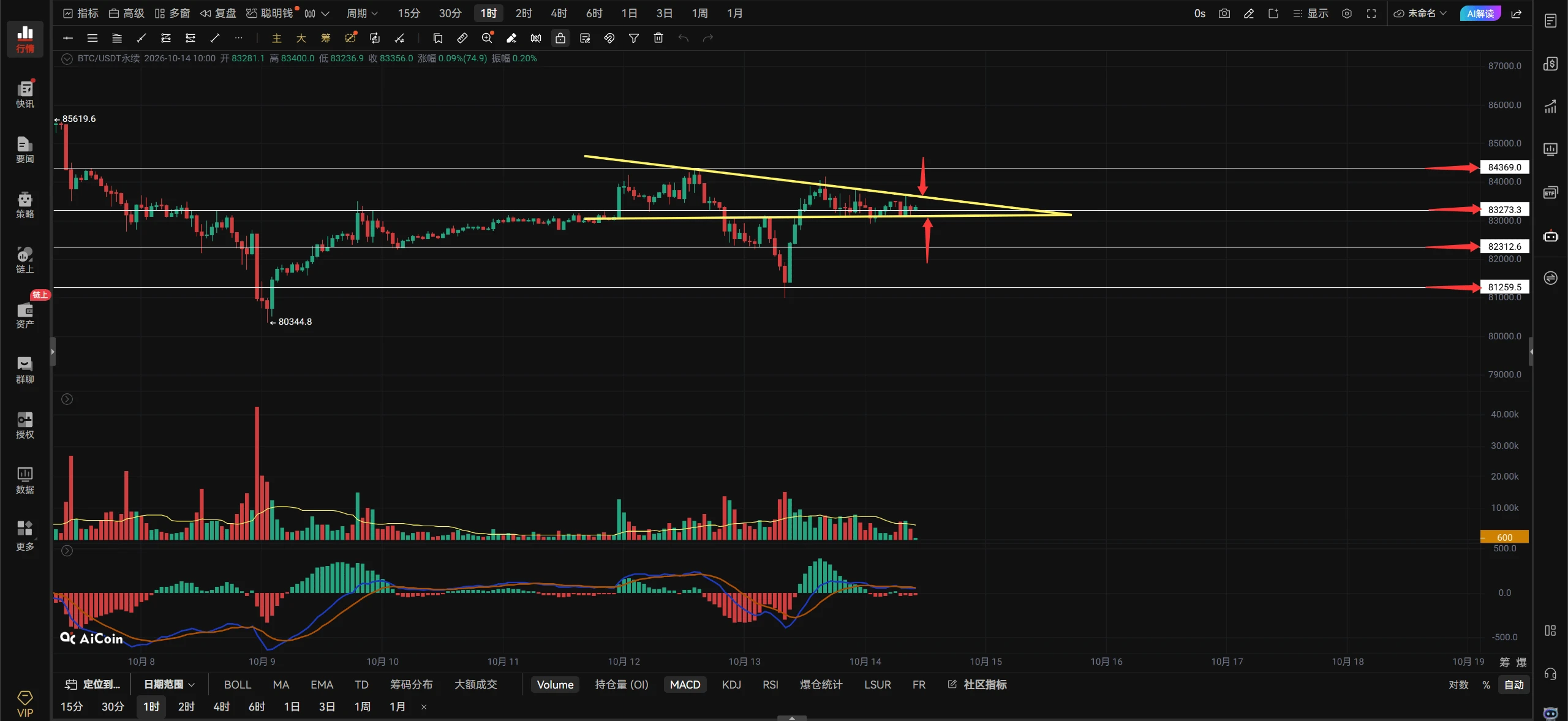Collapse the volume panel circle arrow
The width and height of the screenshot is (1568, 721).
[x=67, y=399]
